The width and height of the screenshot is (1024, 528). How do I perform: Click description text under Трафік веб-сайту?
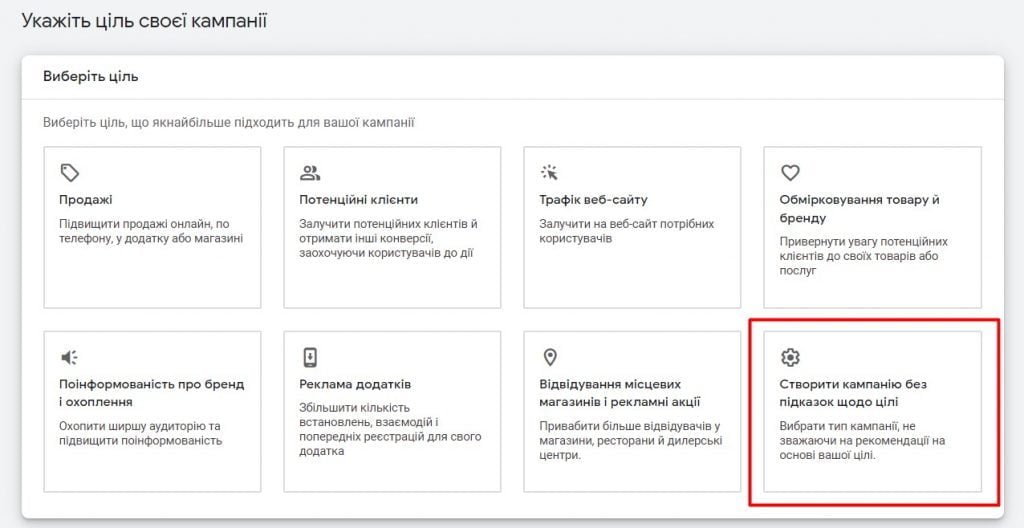click(627, 231)
